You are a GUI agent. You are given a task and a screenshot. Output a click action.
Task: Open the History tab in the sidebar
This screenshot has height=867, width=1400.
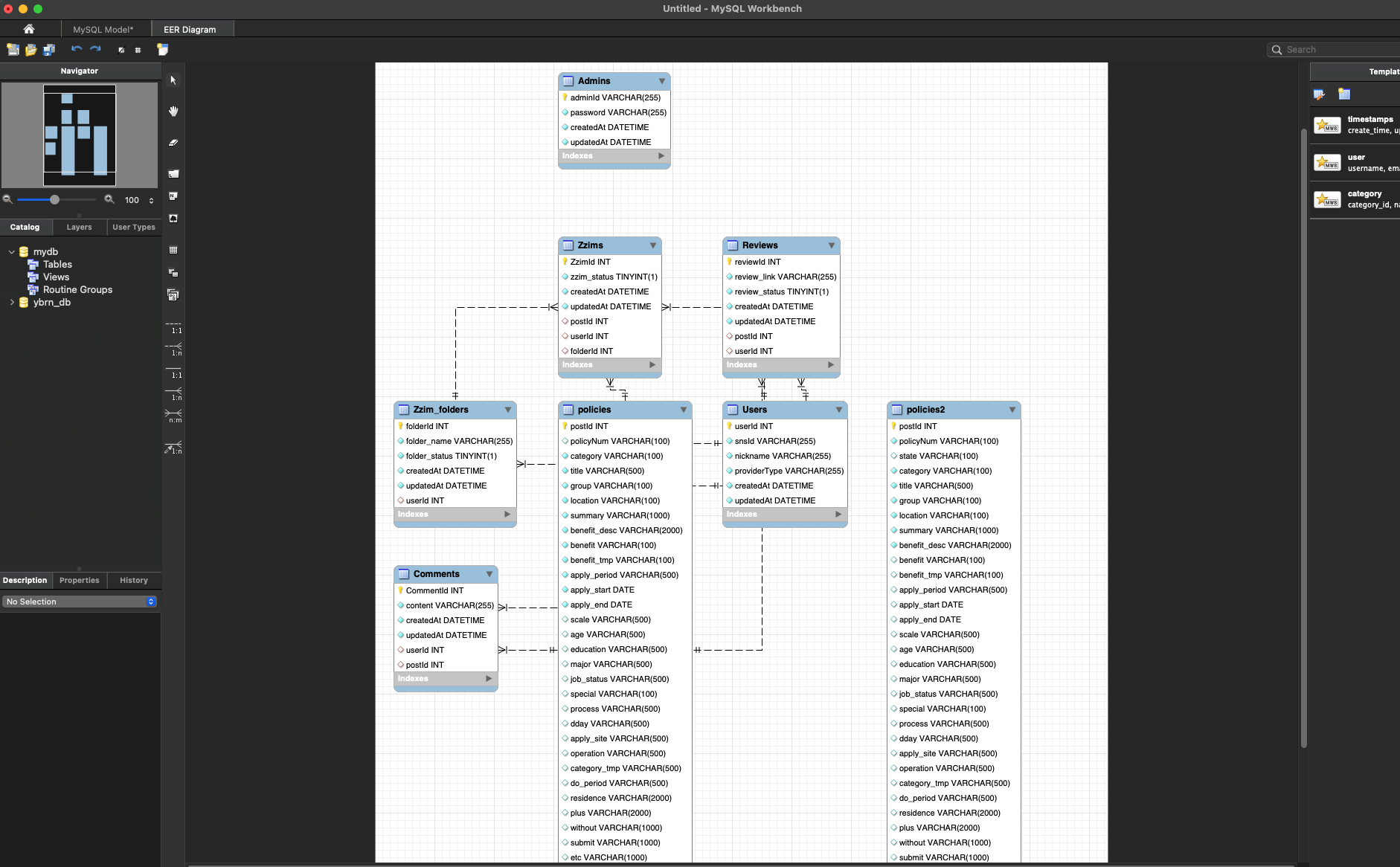(134, 580)
